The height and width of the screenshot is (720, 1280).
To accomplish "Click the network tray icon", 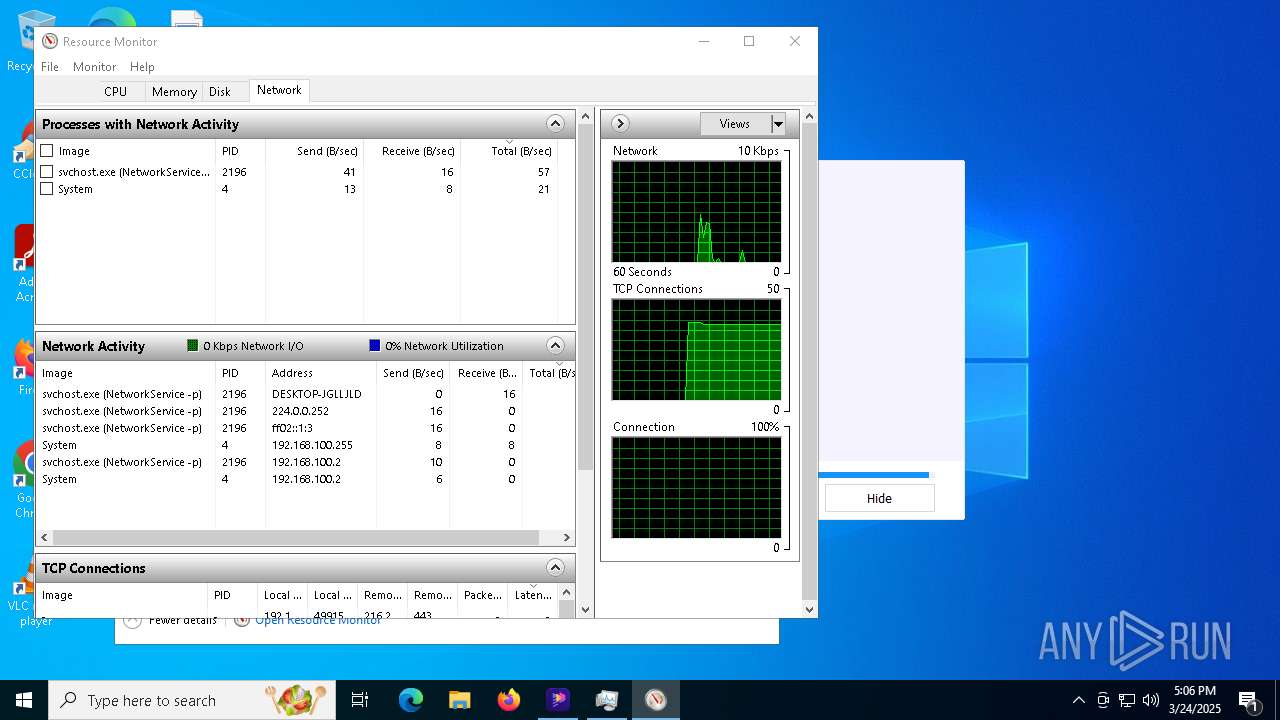I will click(x=1127, y=700).
